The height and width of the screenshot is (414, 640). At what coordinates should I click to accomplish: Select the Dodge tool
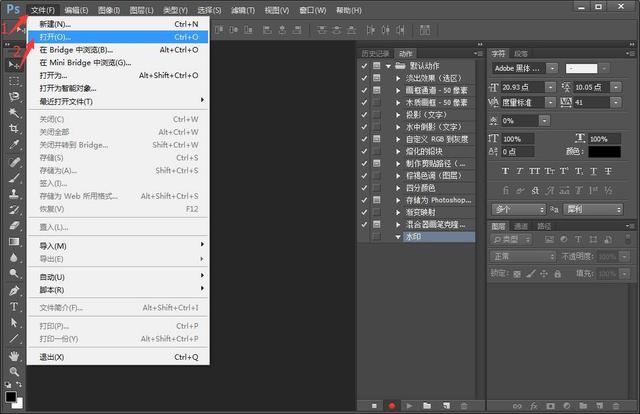(x=13, y=274)
